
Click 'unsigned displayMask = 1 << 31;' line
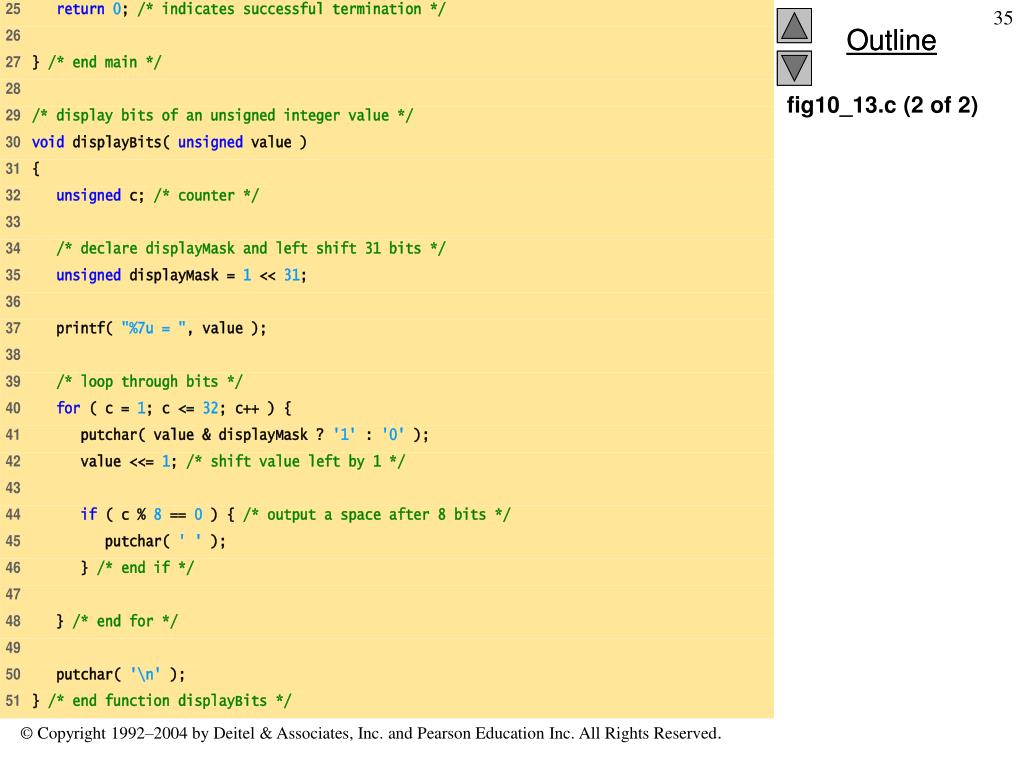pyautogui.click(x=182, y=275)
